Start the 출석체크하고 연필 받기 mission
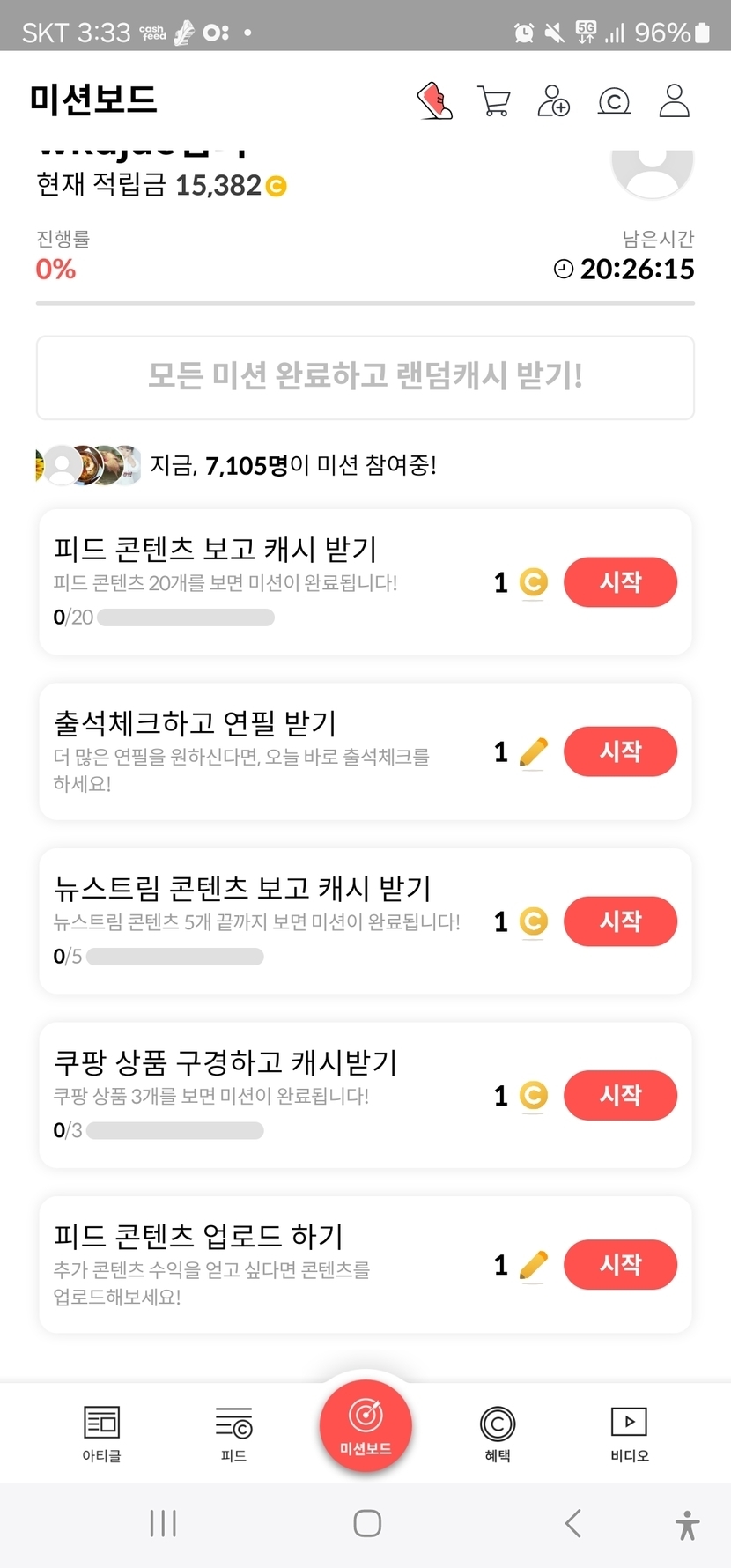731x1568 pixels. point(620,751)
